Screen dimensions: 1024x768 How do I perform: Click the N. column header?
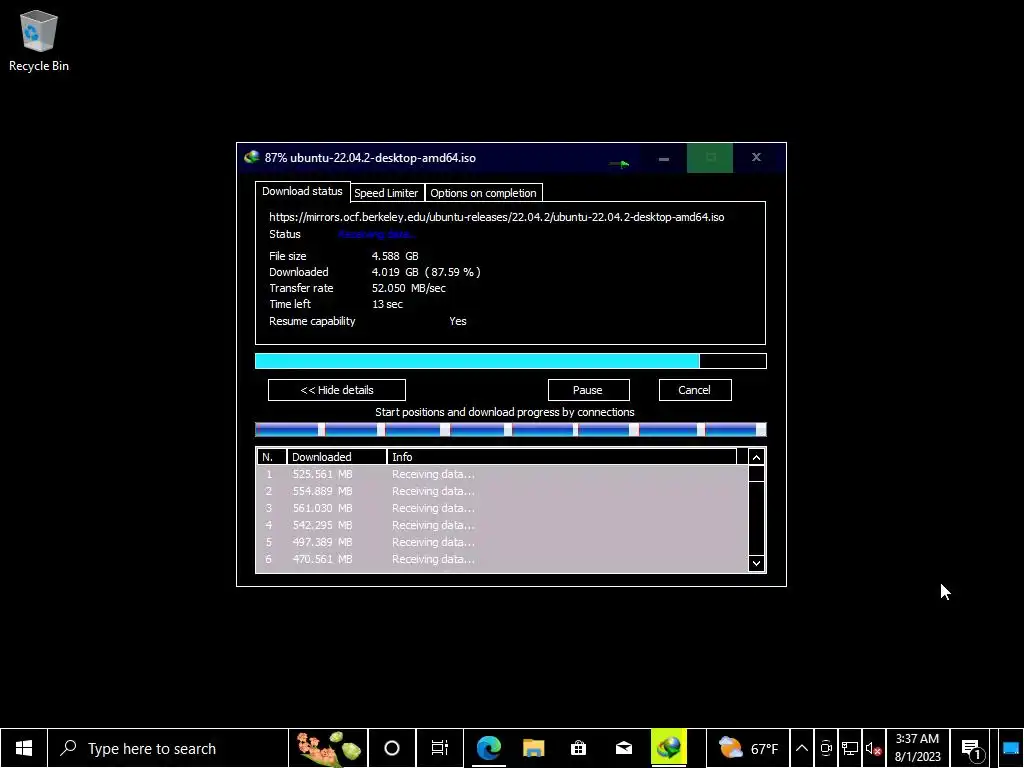(x=271, y=456)
